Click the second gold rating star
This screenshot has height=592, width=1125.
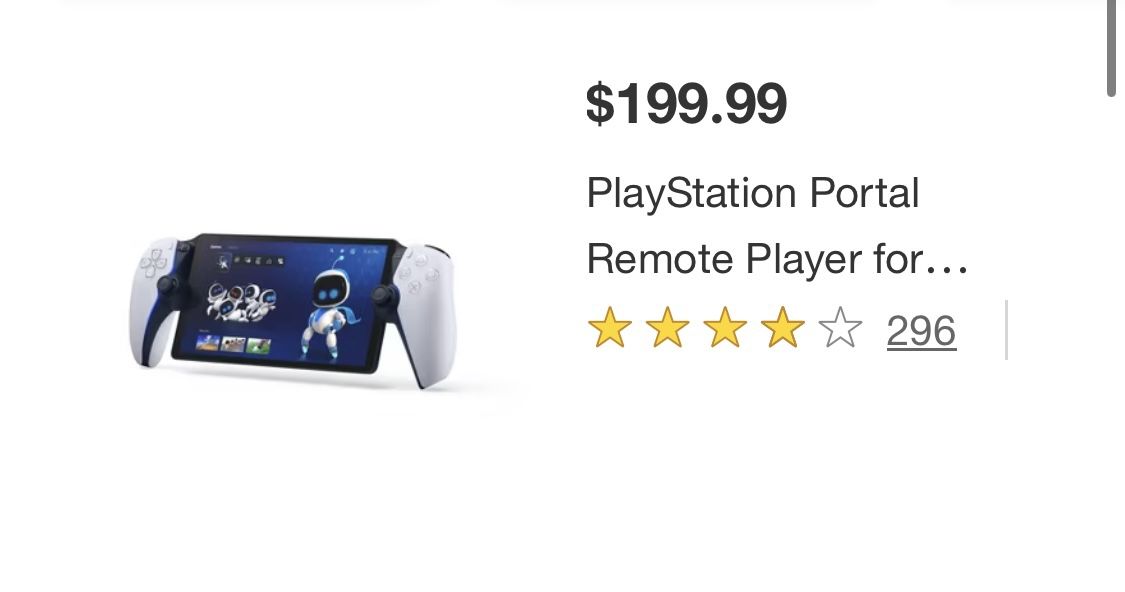pos(667,329)
